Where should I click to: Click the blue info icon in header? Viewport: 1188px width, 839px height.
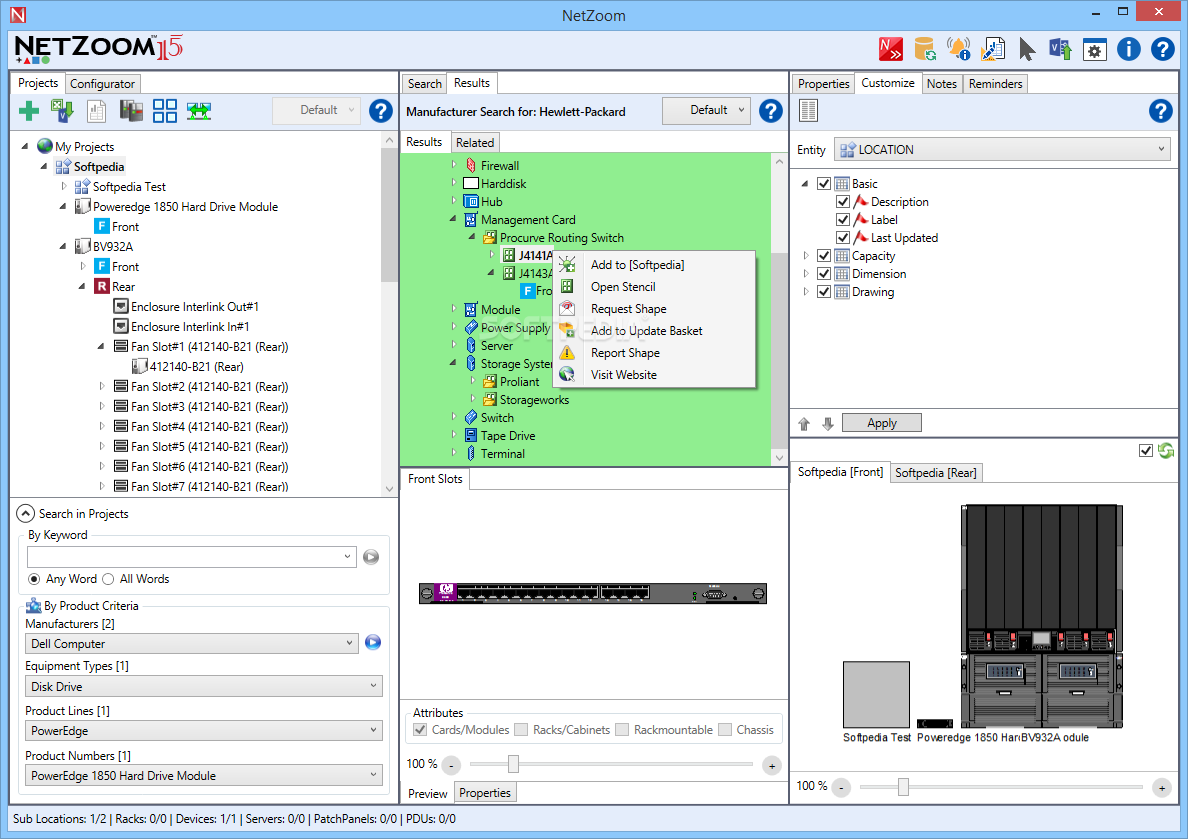point(1128,49)
